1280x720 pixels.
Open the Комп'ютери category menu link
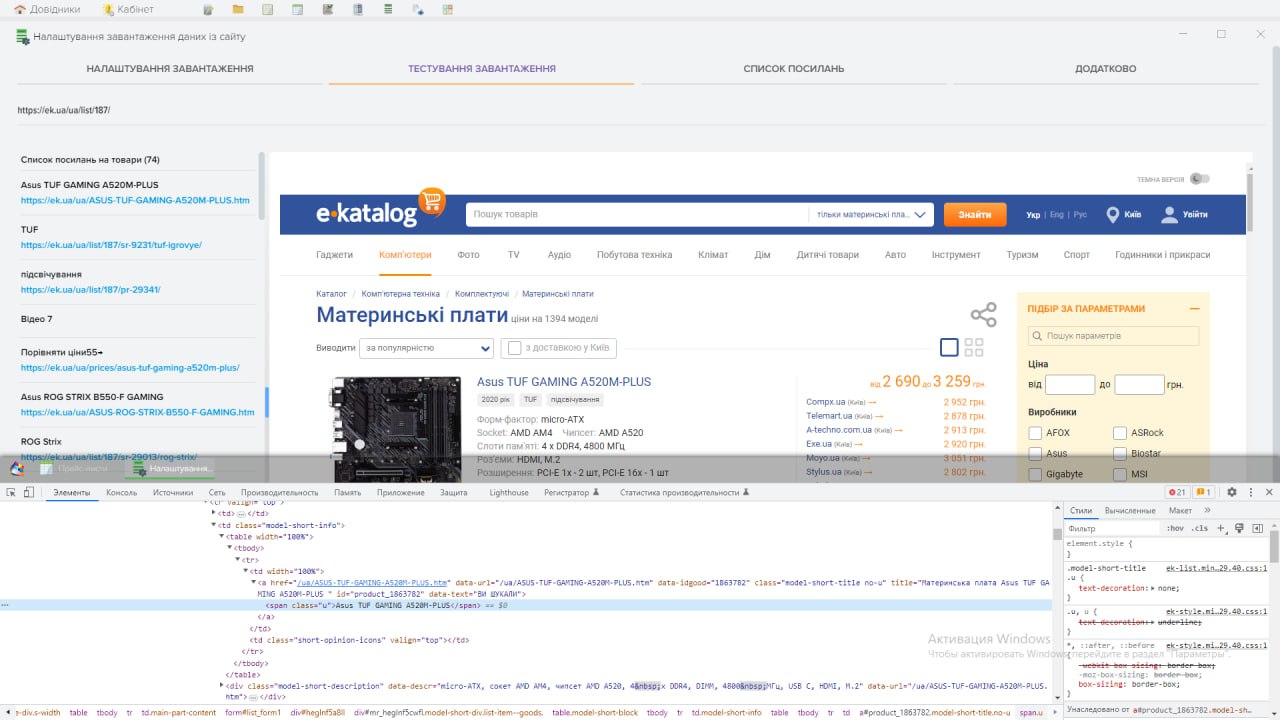click(405, 255)
